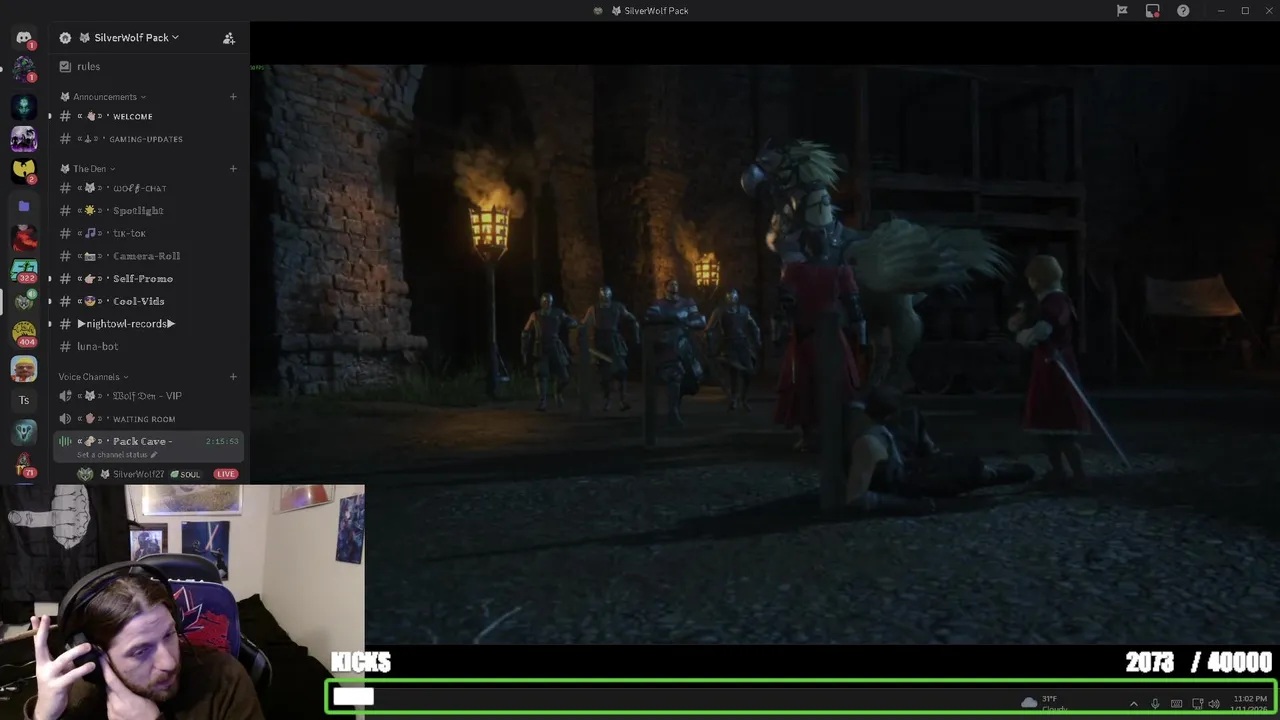Open the WELCOME channel
Viewport: 1280px width, 720px height.
click(147, 116)
